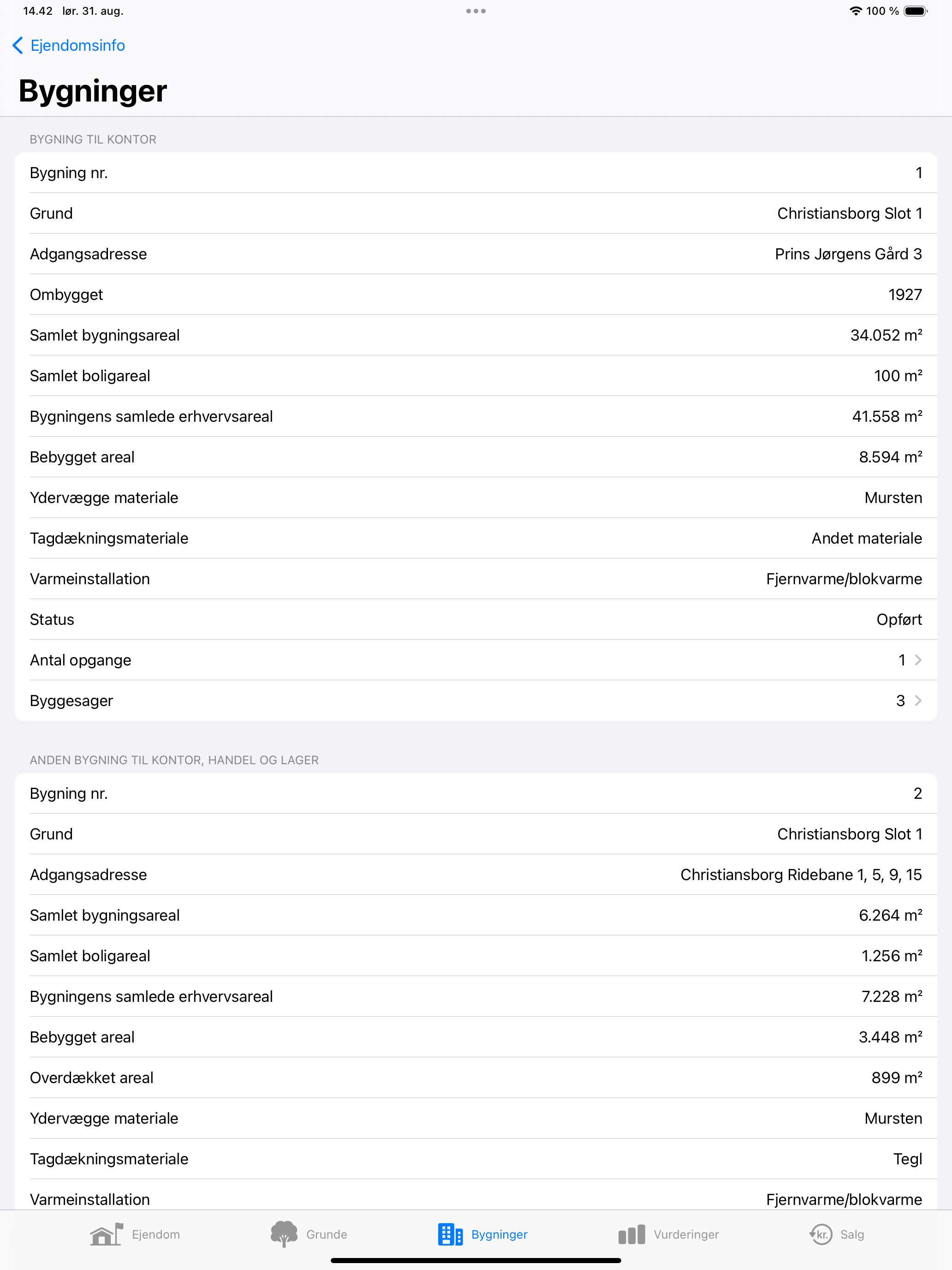Tap the Wi-Fi status icon
Image resolution: width=952 pixels, height=1270 pixels.
(x=856, y=11)
